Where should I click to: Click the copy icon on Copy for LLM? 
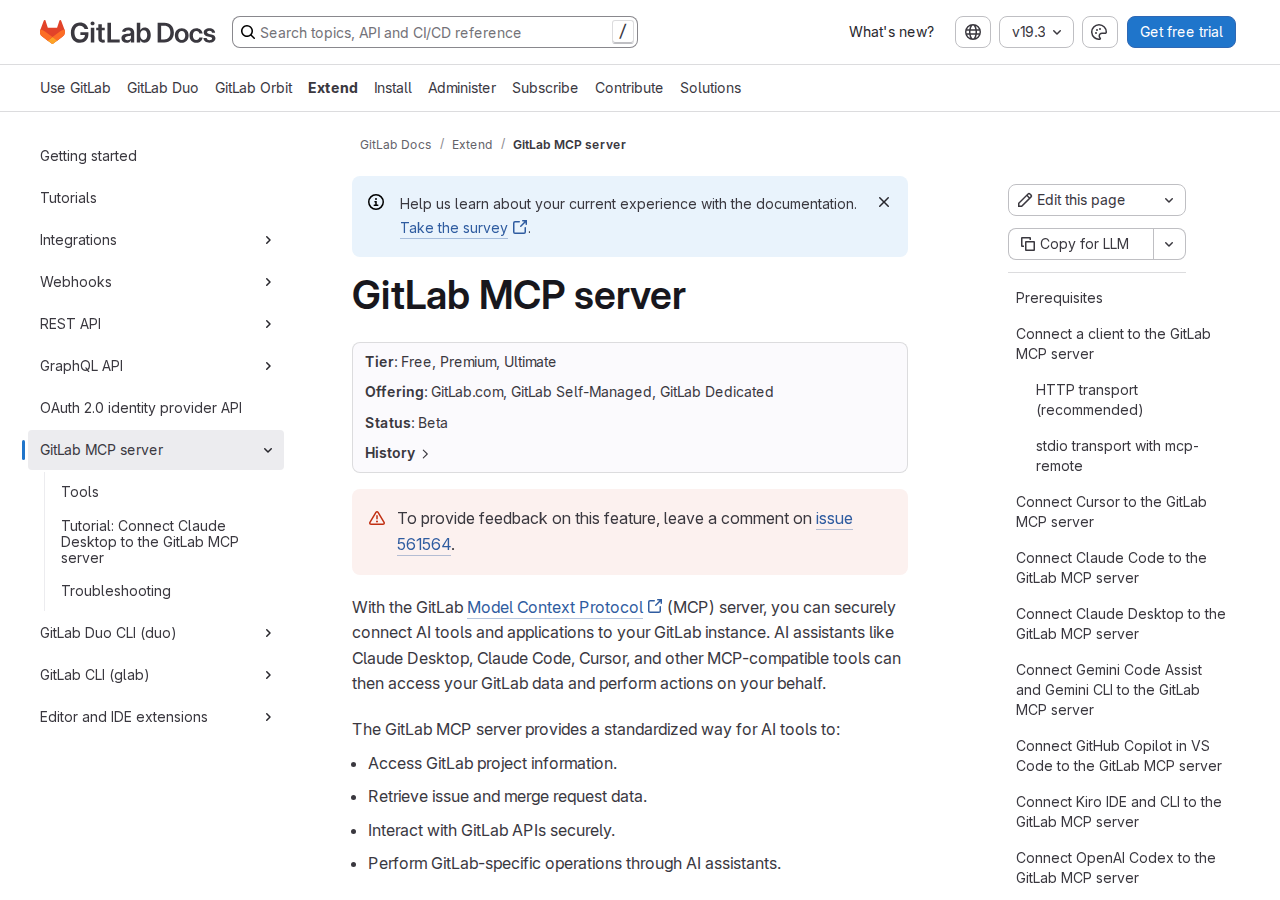click(x=1028, y=244)
